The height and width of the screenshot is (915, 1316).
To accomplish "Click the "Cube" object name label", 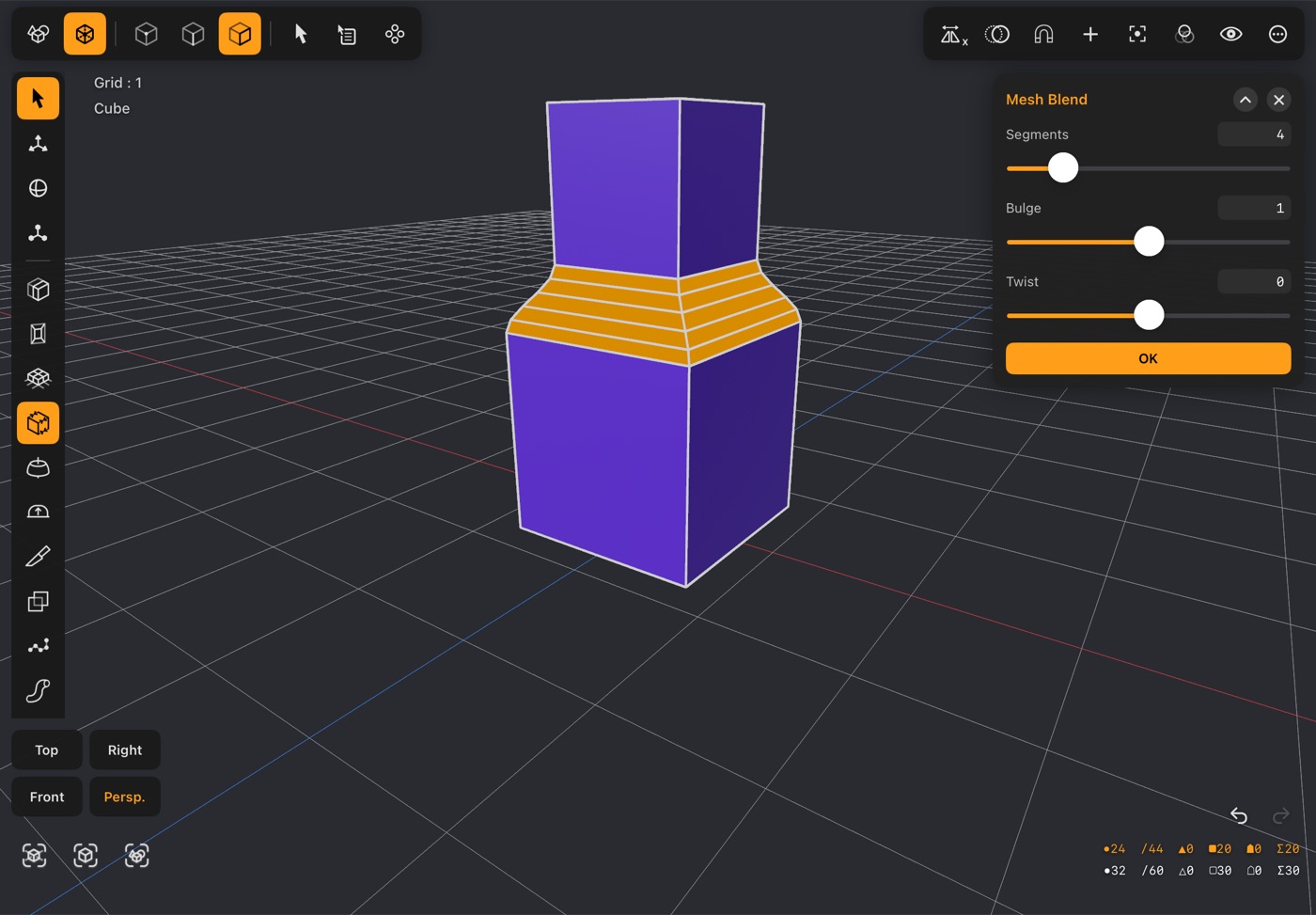I will (112, 108).
